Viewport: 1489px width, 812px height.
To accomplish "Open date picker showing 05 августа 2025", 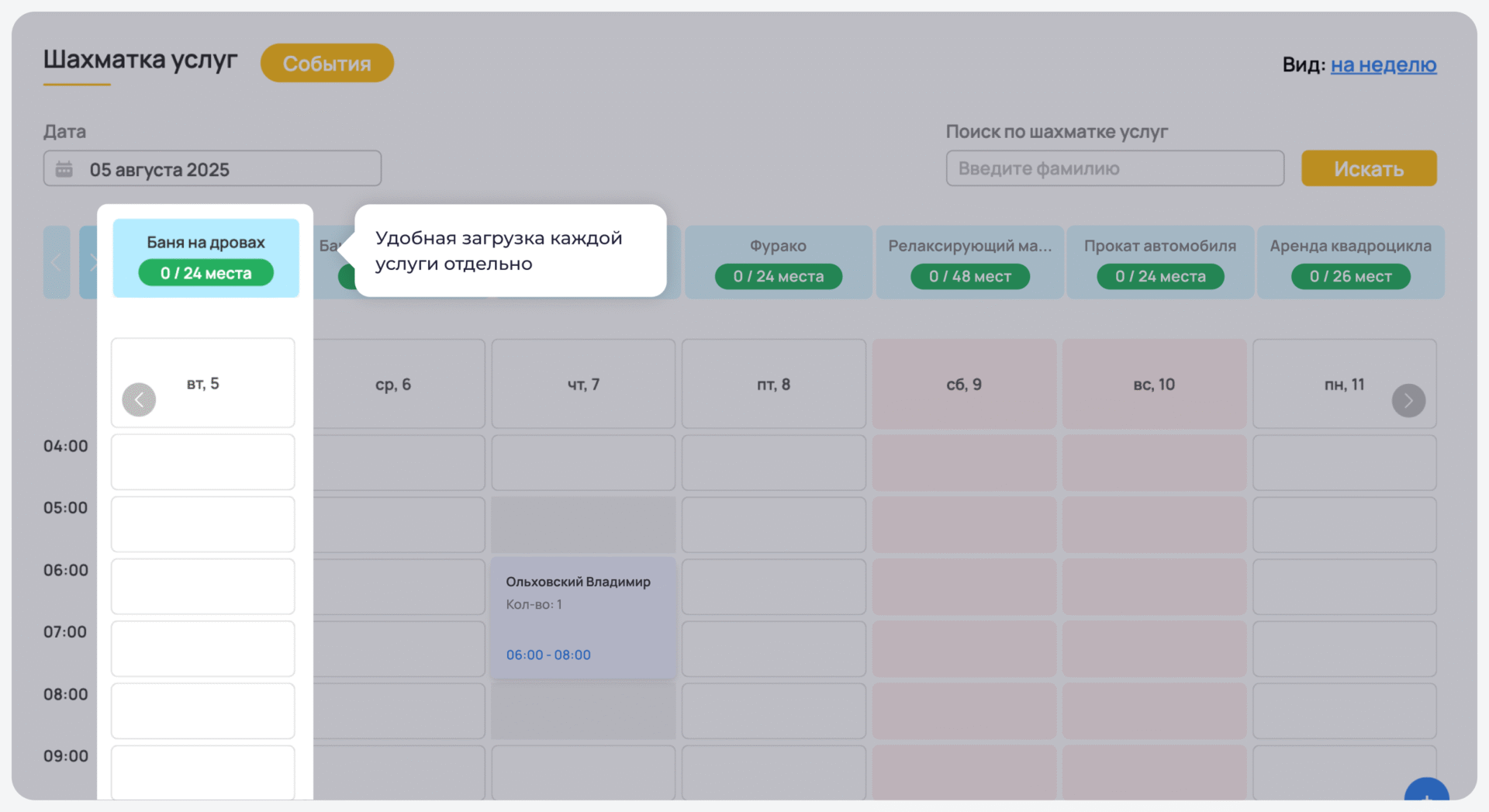I will (x=212, y=169).
